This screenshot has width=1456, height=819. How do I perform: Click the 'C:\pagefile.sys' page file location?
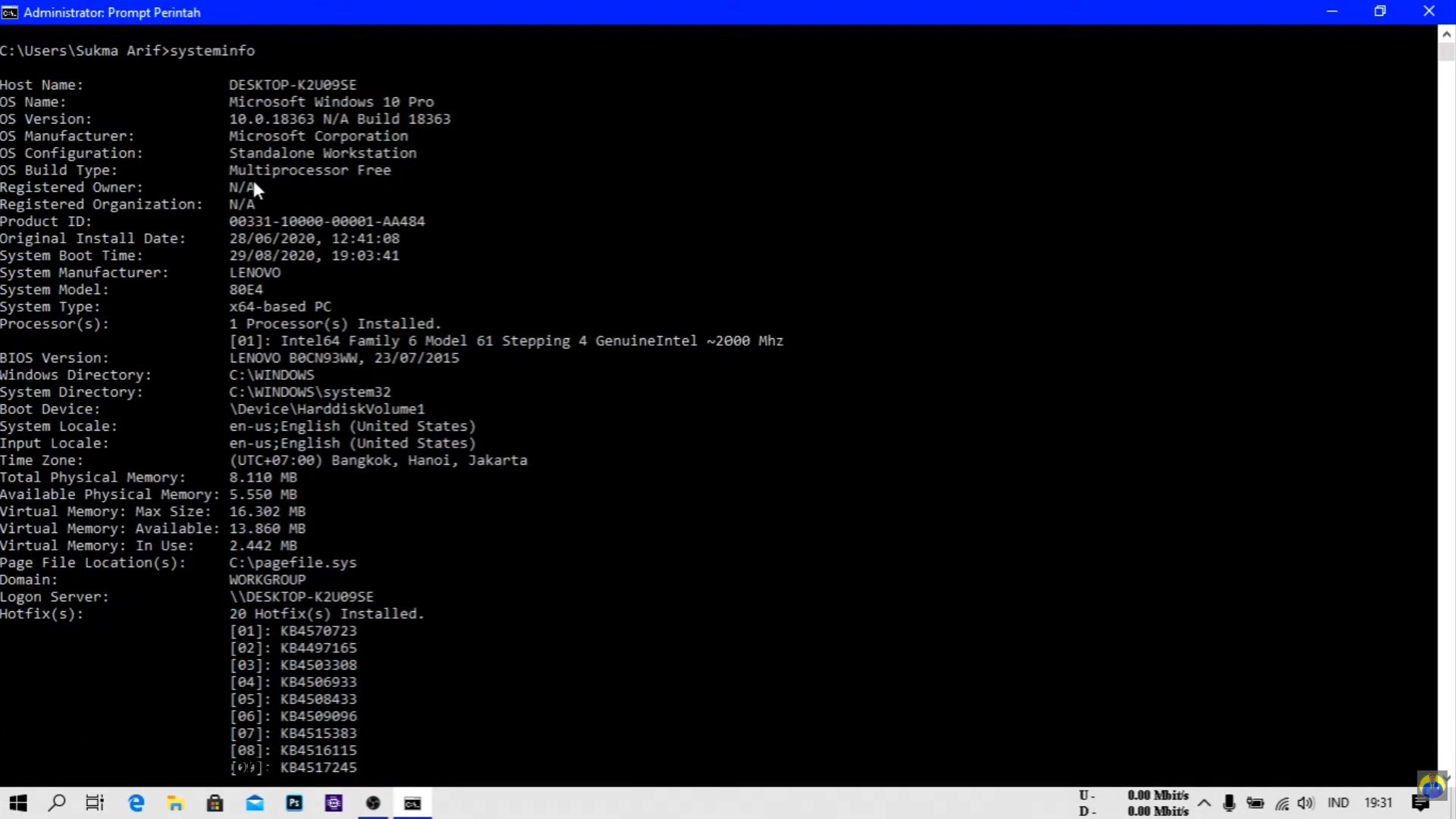(x=293, y=563)
